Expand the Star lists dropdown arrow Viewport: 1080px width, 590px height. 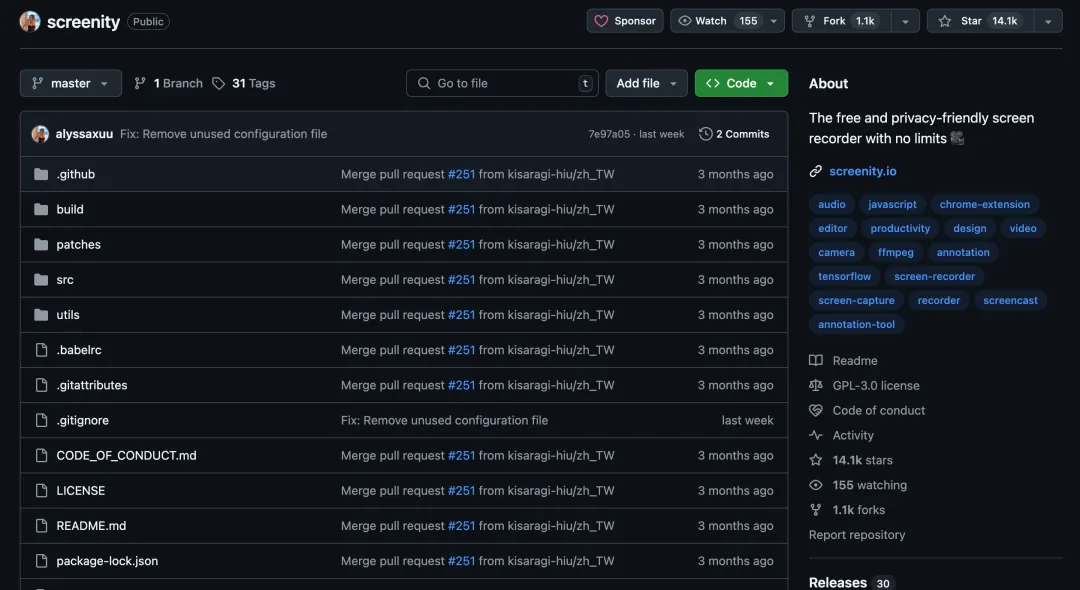[x=1047, y=21]
